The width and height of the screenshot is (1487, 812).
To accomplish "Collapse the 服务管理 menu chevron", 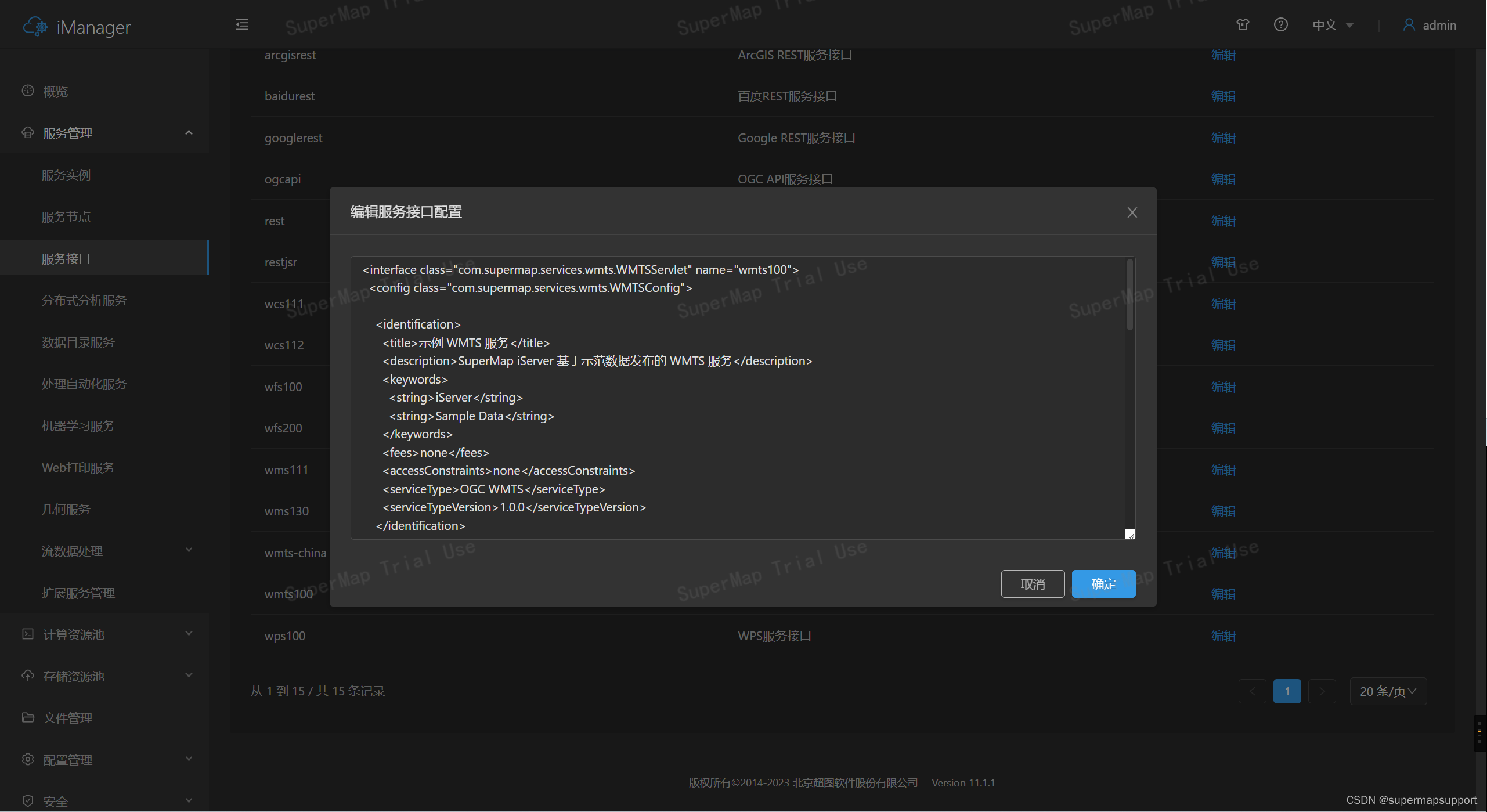I will click(x=189, y=133).
